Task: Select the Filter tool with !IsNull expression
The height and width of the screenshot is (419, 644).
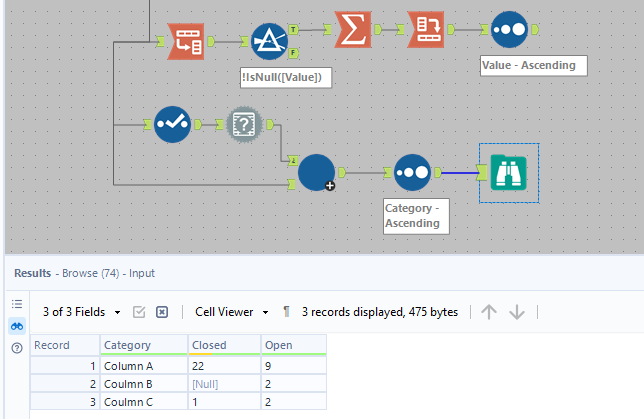Action: [x=269, y=41]
